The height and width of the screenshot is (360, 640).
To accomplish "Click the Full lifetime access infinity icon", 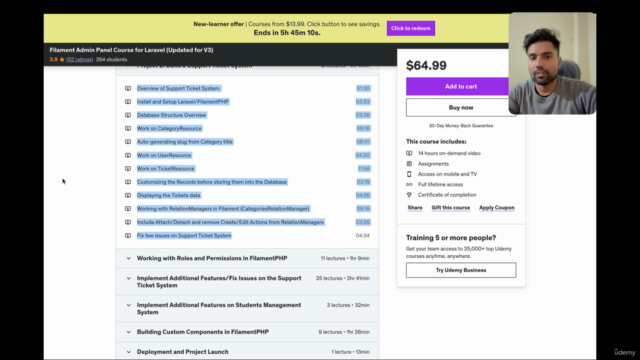I will [409, 184].
